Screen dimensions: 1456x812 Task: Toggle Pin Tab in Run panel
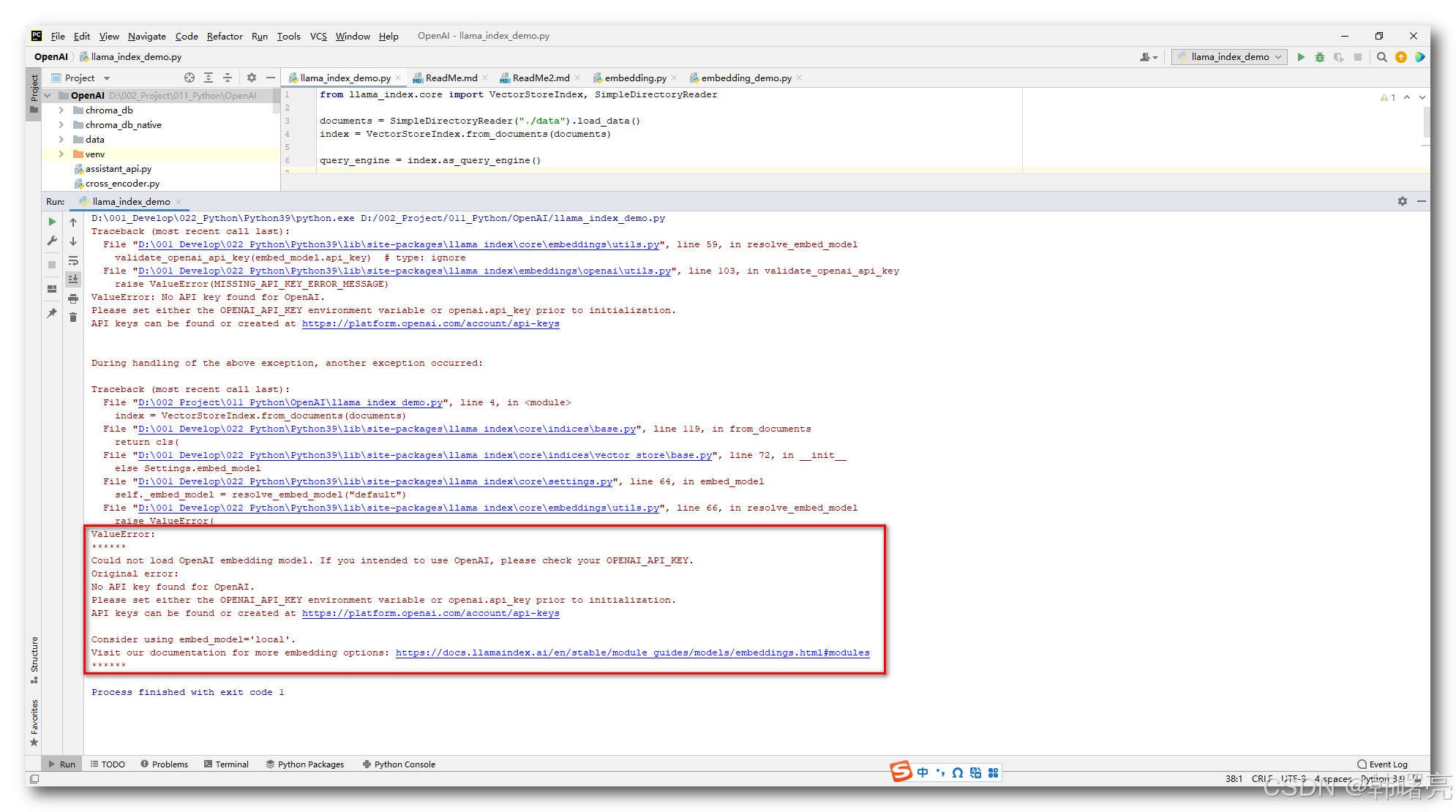(x=52, y=313)
